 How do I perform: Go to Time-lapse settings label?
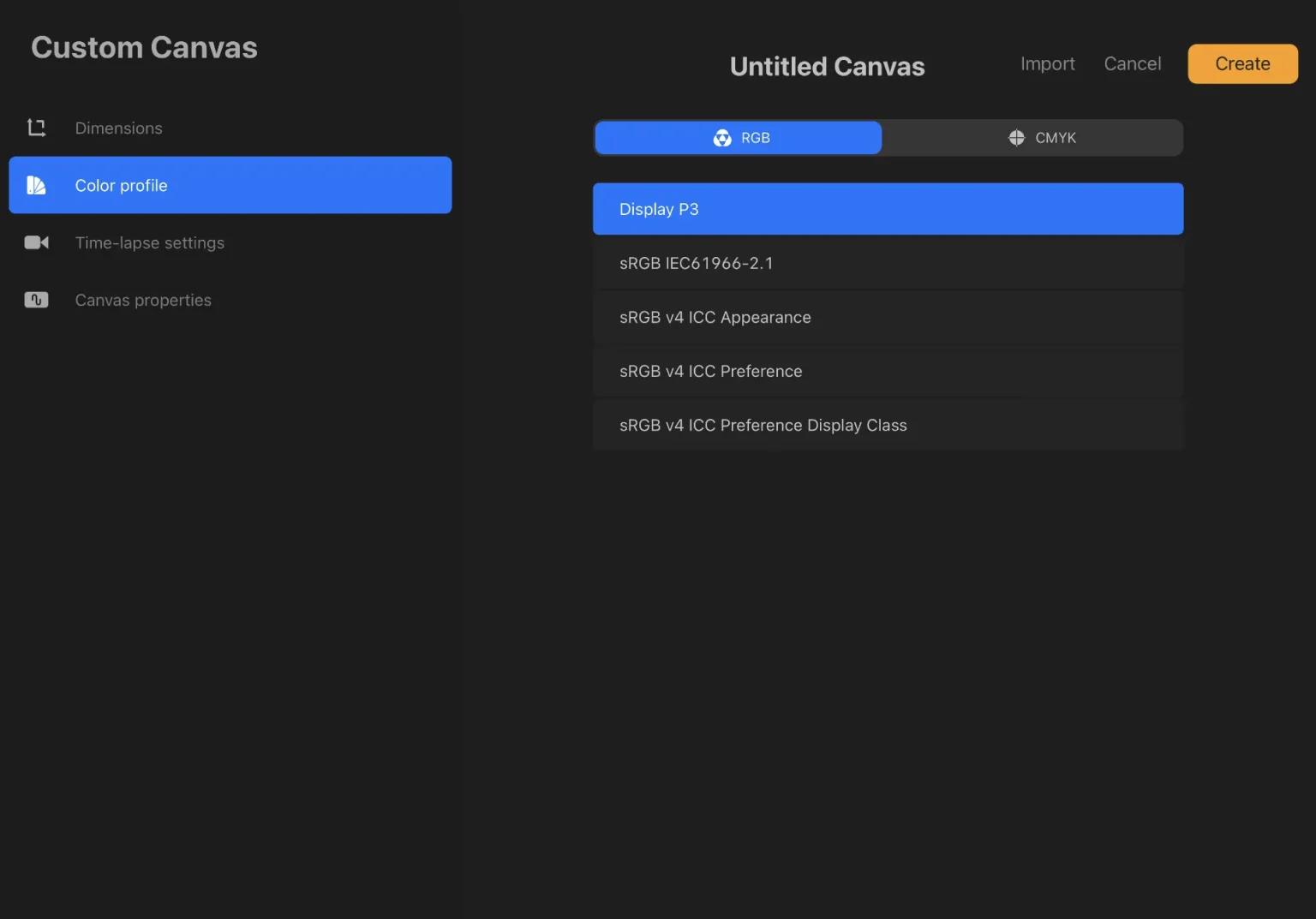click(x=149, y=243)
